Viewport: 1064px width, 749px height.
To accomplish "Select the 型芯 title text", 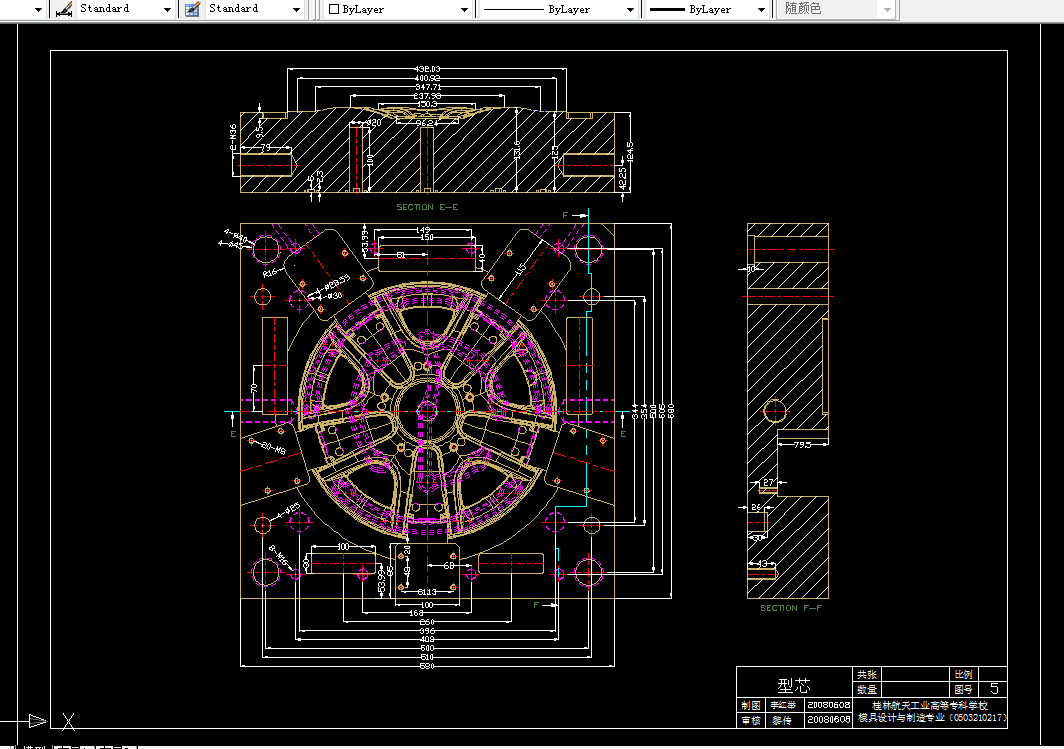I will (794, 685).
